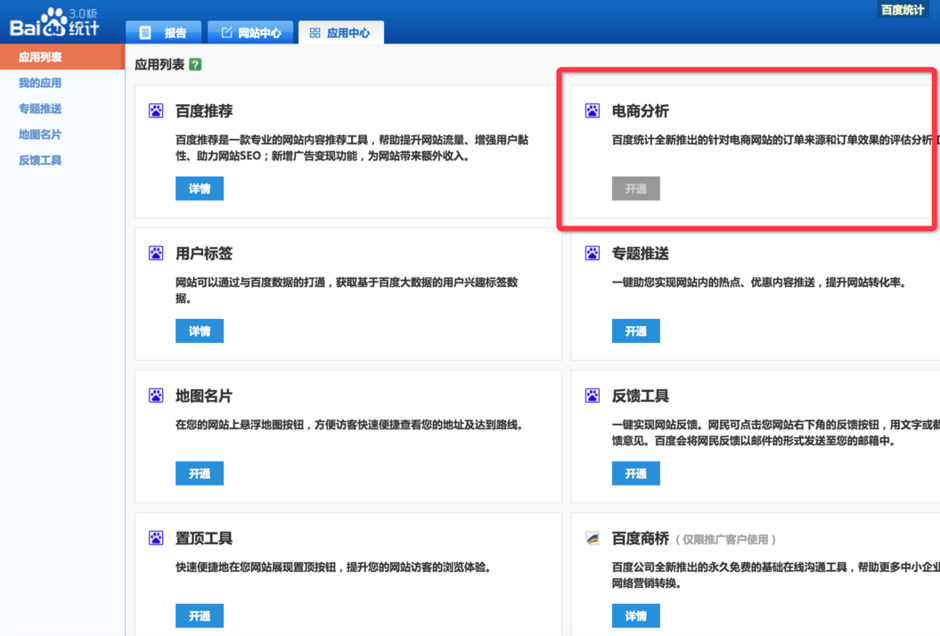Click 开通 under the 反馈工具 card
This screenshot has width=940, height=636.
[636, 474]
